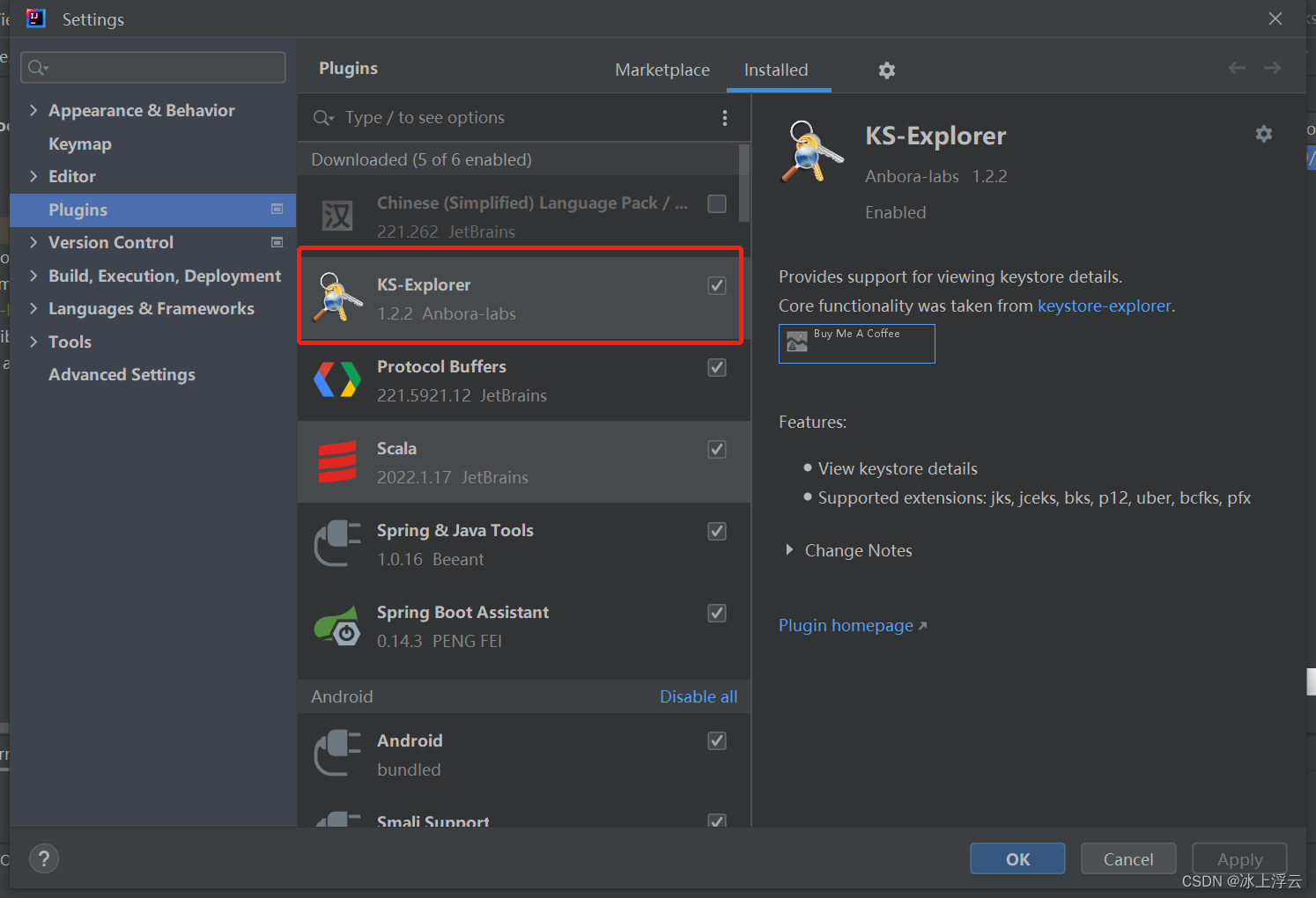Image resolution: width=1316 pixels, height=898 pixels.
Task: Uncheck the KS-Explorer plugin checkbox
Action: point(717,285)
